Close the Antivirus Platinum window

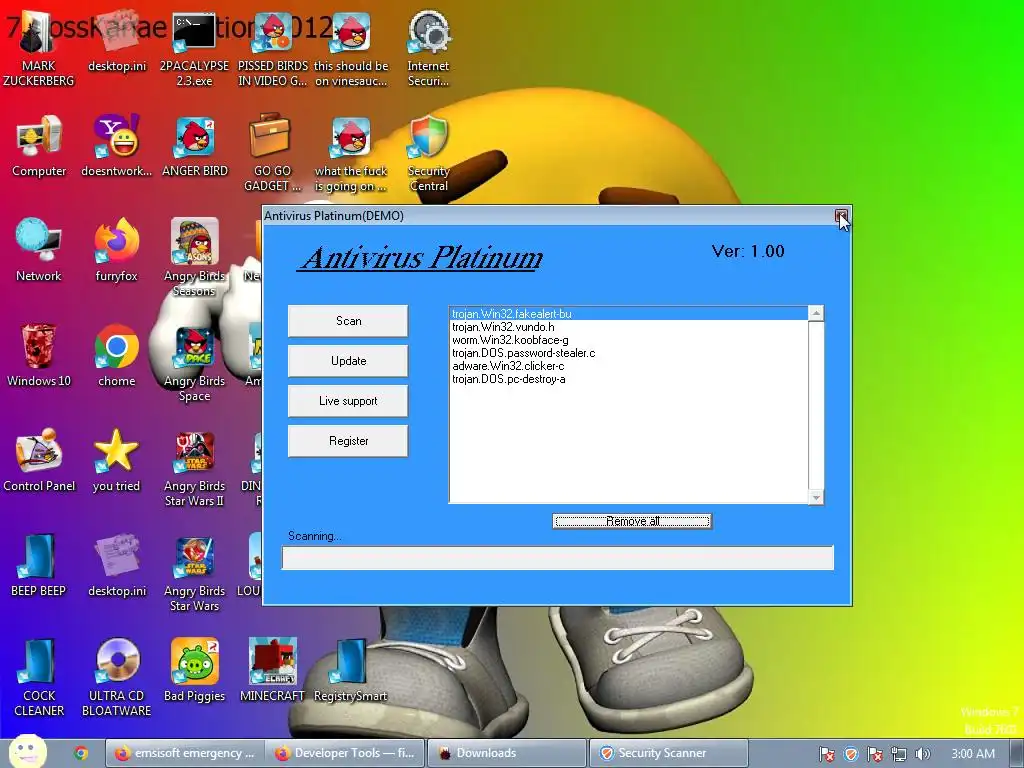coord(841,216)
